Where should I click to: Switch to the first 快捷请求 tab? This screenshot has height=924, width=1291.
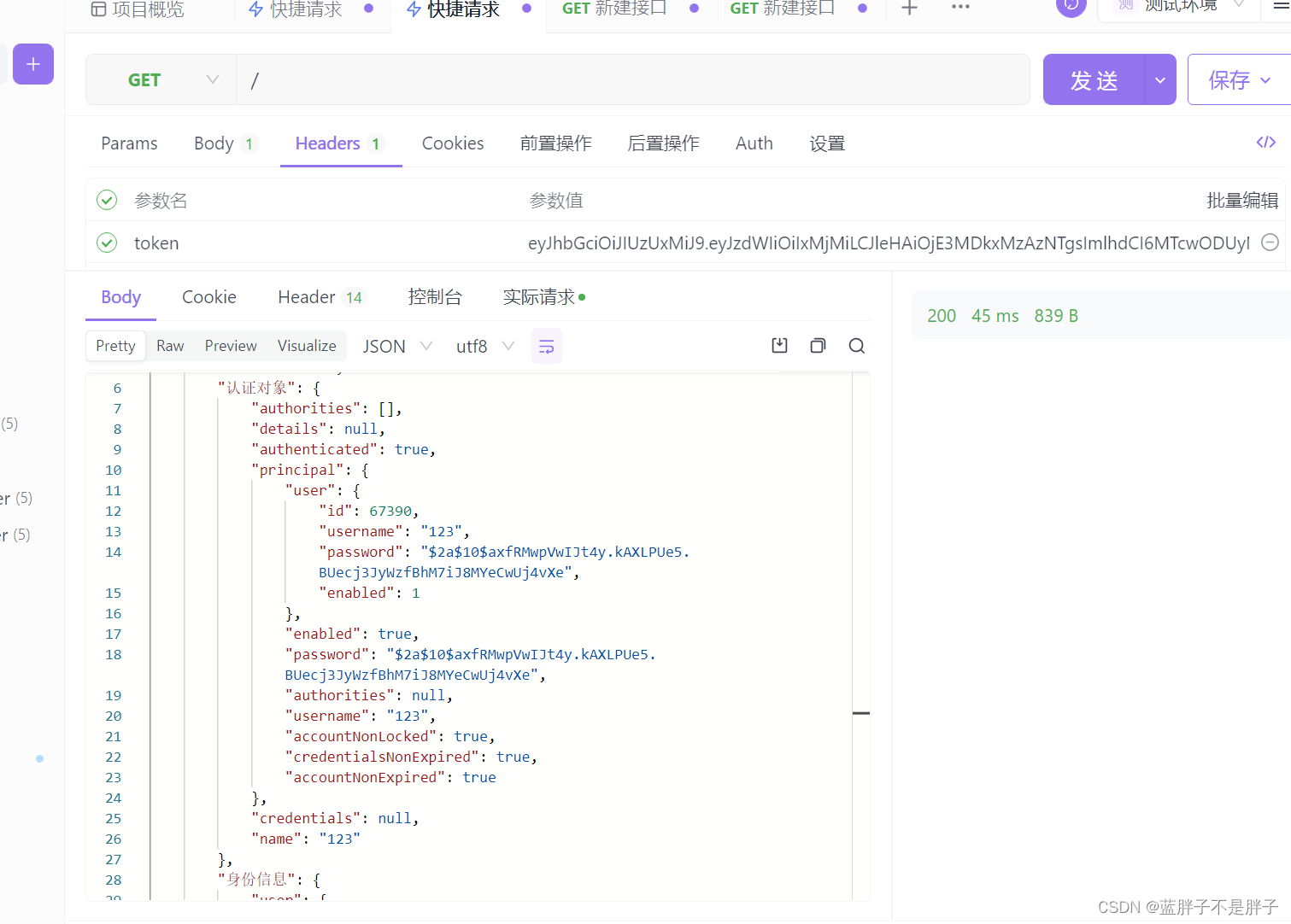click(x=311, y=9)
